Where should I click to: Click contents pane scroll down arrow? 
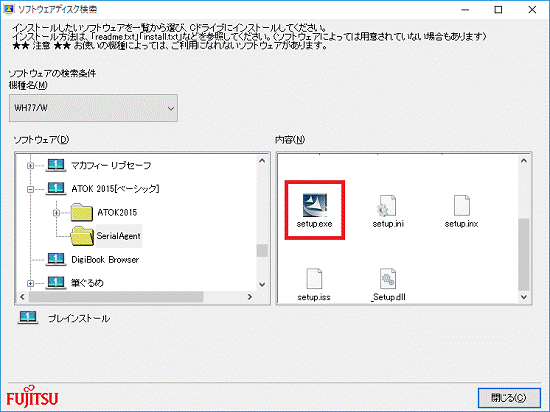point(524,297)
